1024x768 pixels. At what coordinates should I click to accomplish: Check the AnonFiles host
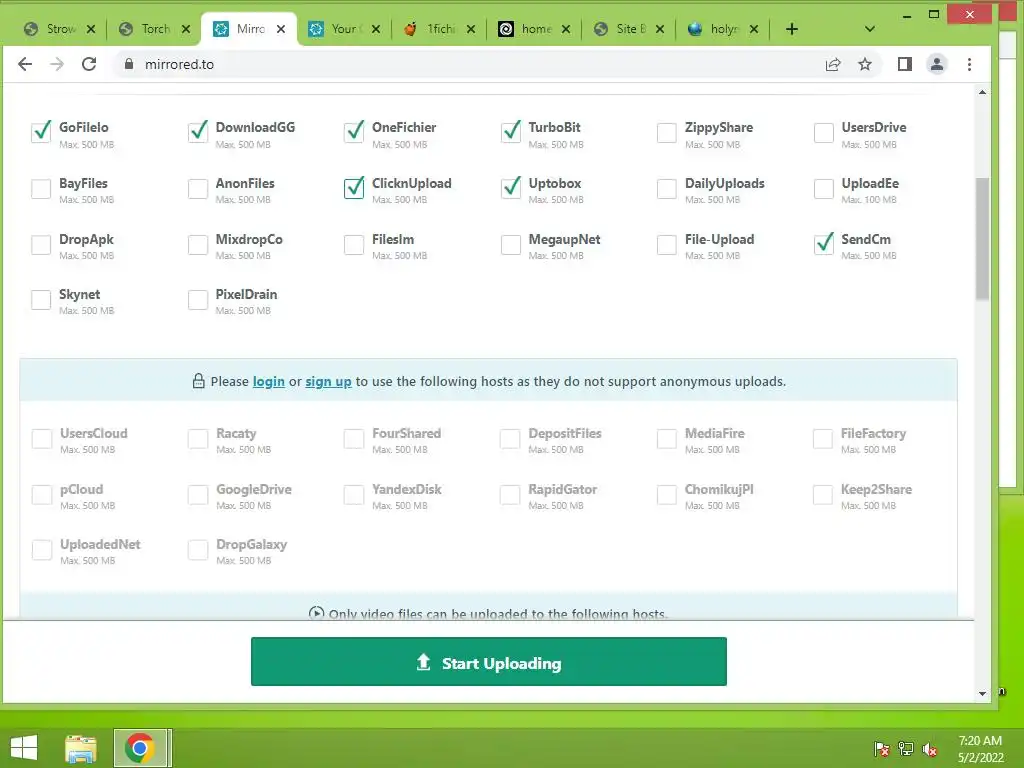(198, 189)
